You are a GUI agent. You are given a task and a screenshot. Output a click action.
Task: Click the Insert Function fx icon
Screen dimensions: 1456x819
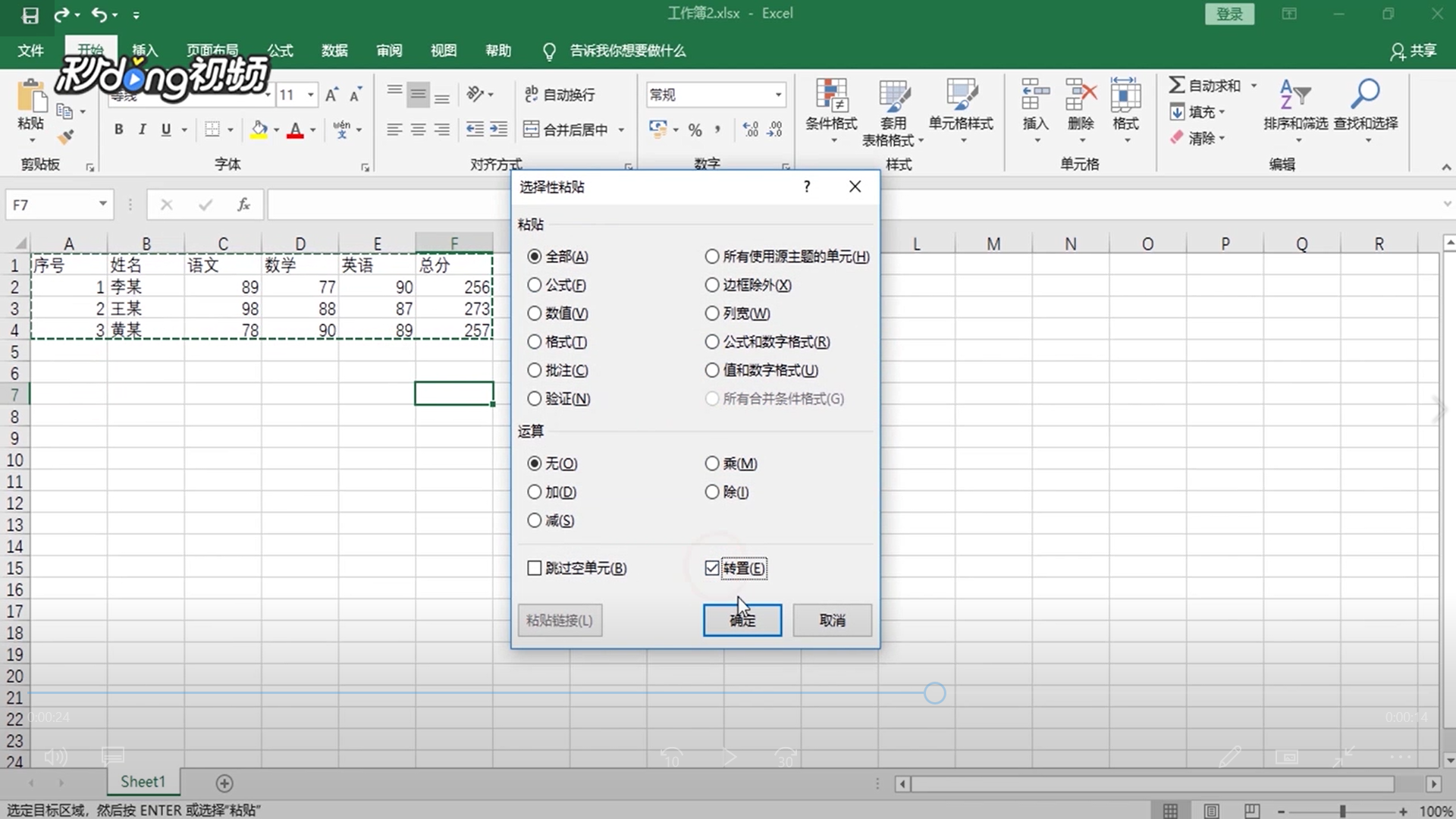tap(243, 205)
